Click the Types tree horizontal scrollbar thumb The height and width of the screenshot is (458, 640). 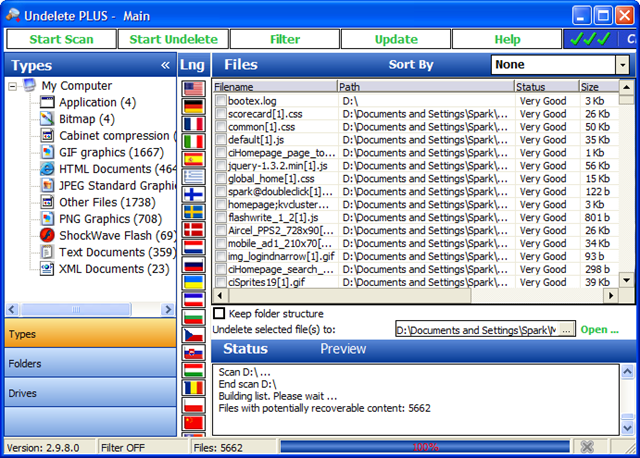76,309
